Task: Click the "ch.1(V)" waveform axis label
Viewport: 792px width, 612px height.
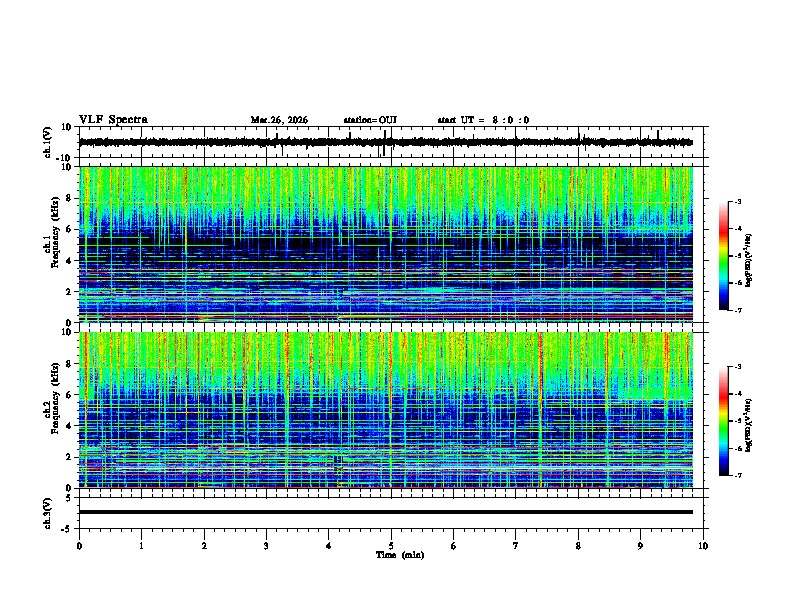Action: coord(48,142)
